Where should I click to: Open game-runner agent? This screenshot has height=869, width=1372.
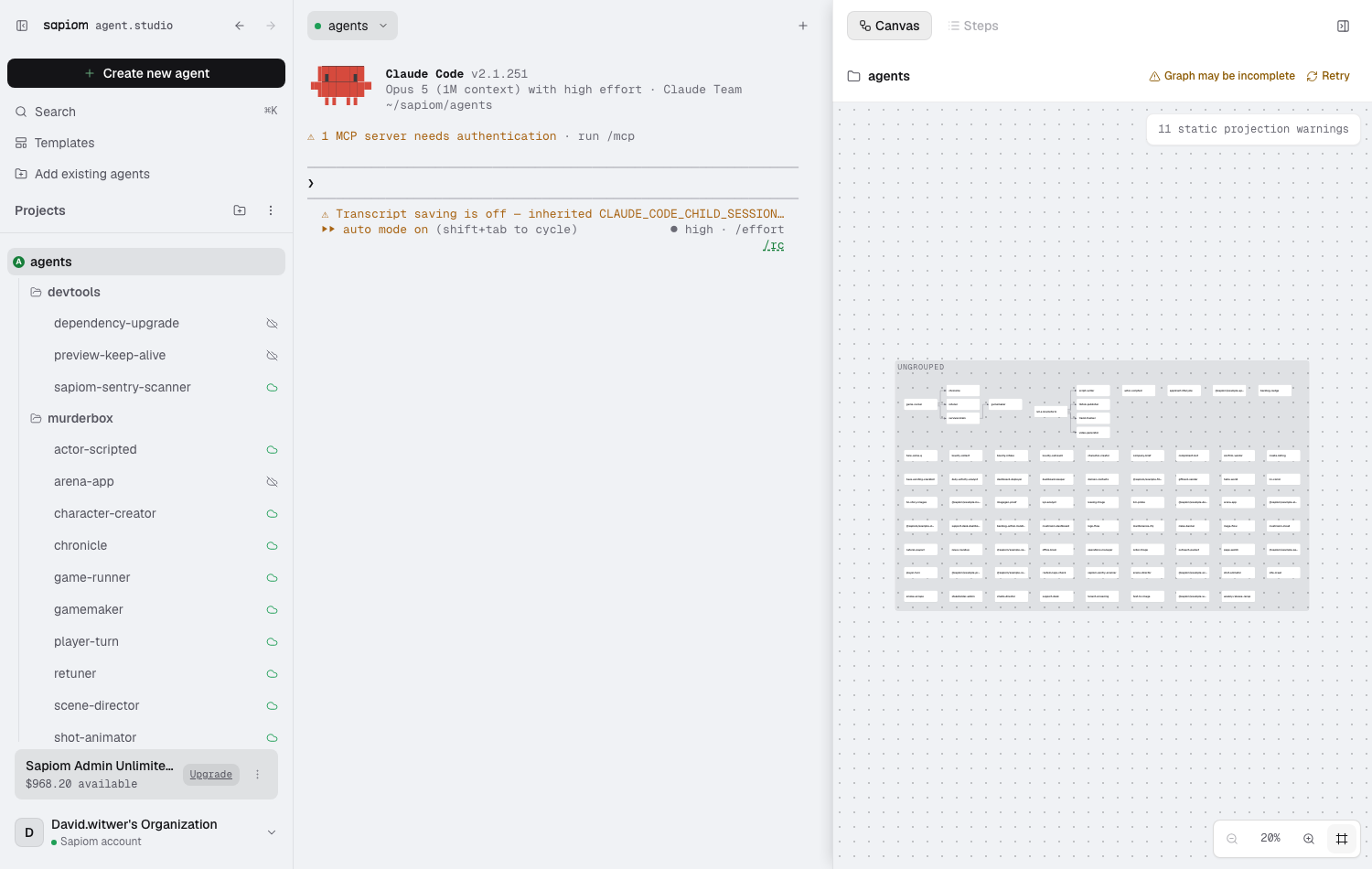(x=91, y=577)
